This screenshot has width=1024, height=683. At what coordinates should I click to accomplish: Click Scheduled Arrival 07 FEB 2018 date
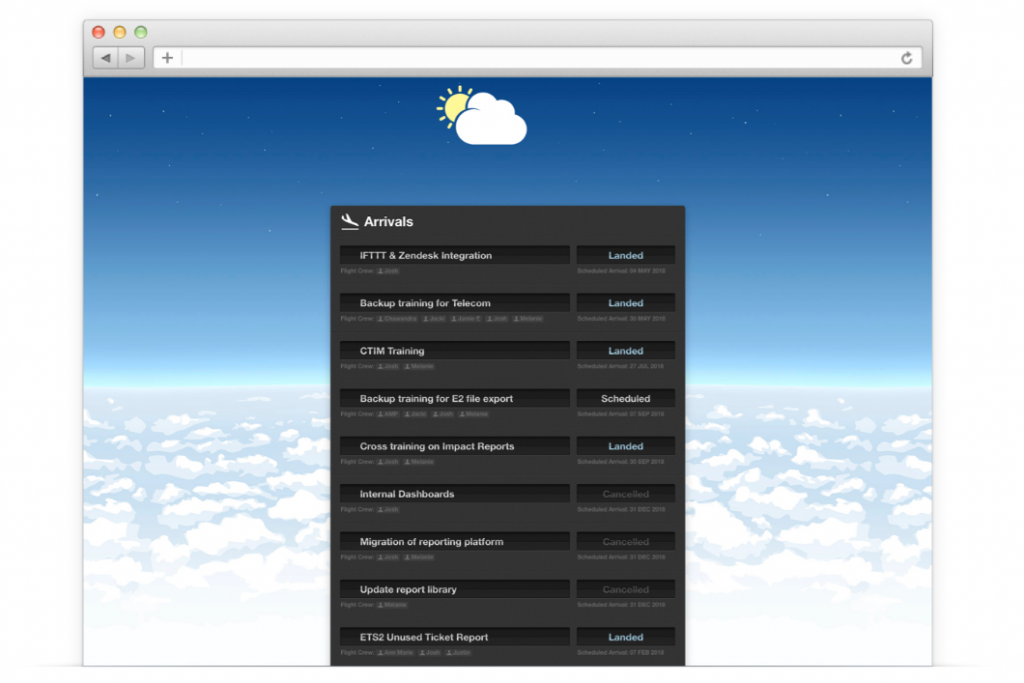(620, 652)
